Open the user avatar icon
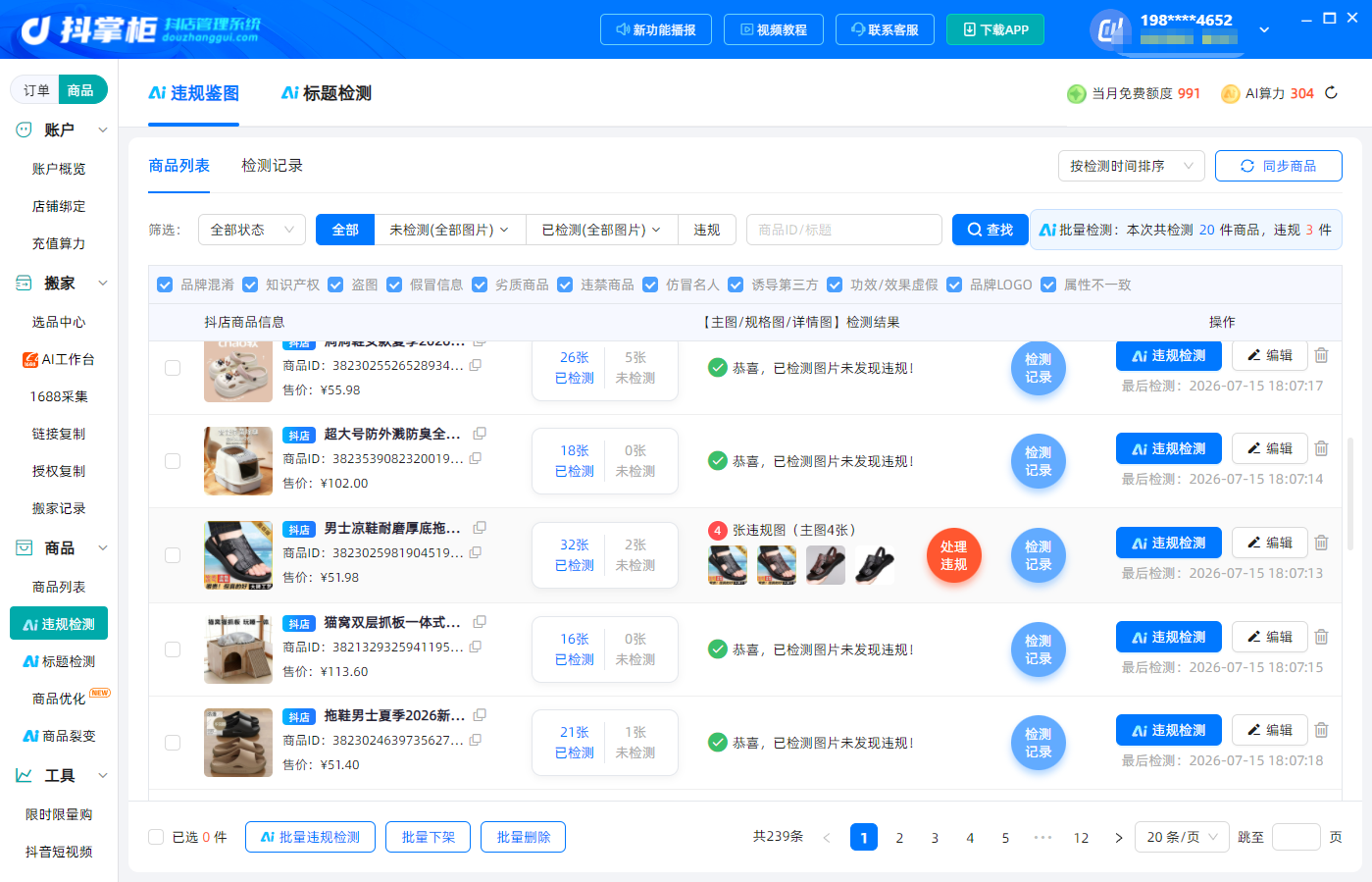Screen dimensions: 1372x882 click(1110, 29)
